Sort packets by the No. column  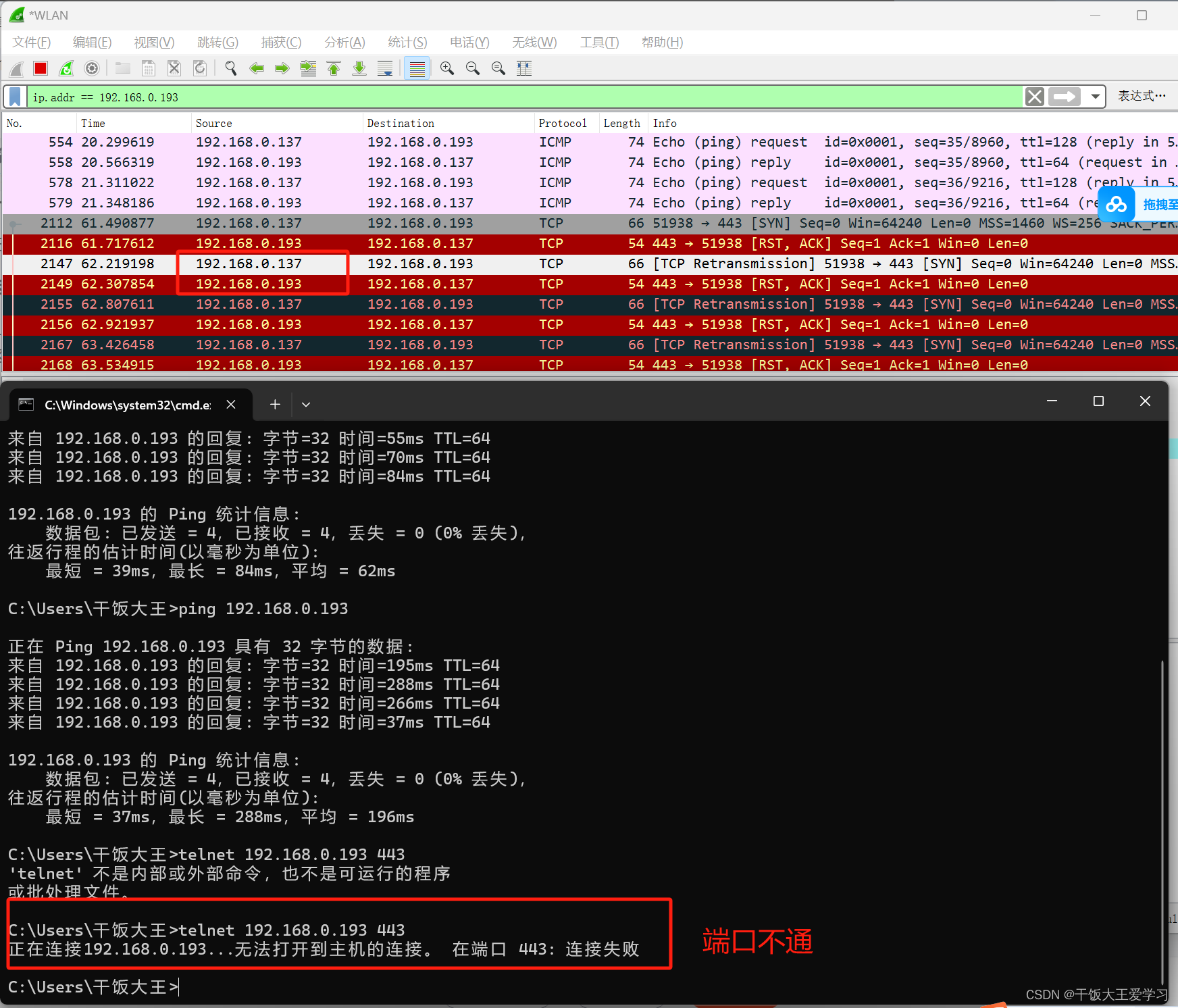(x=39, y=123)
